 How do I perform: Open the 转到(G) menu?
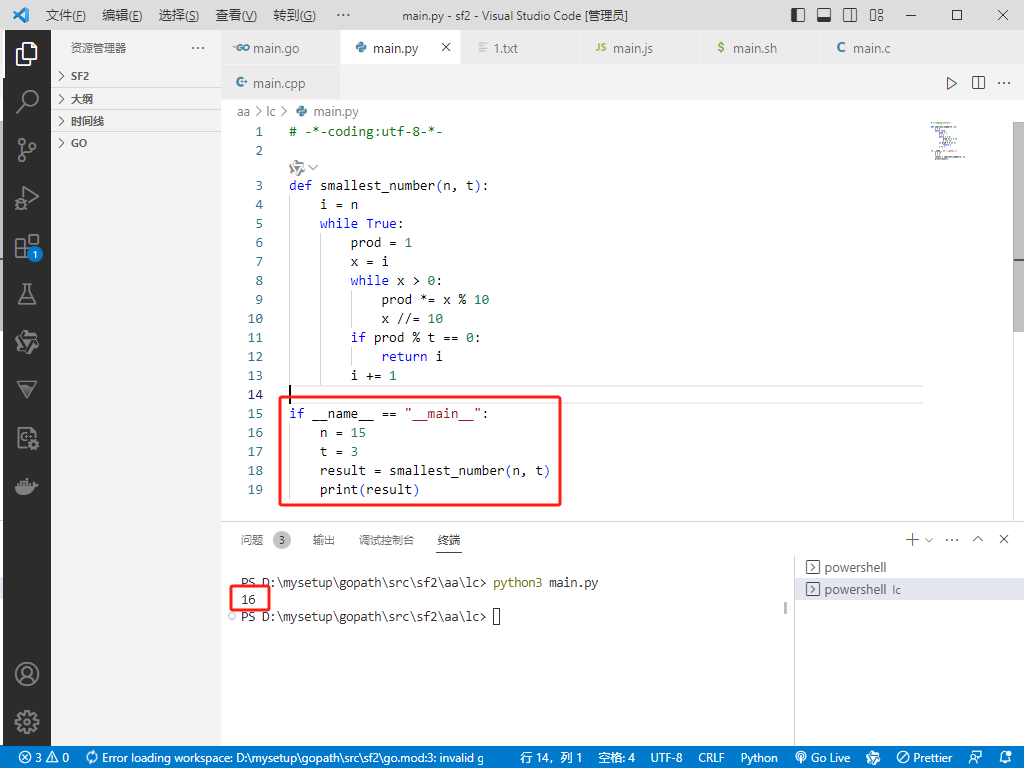pyautogui.click(x=295, y=15)
